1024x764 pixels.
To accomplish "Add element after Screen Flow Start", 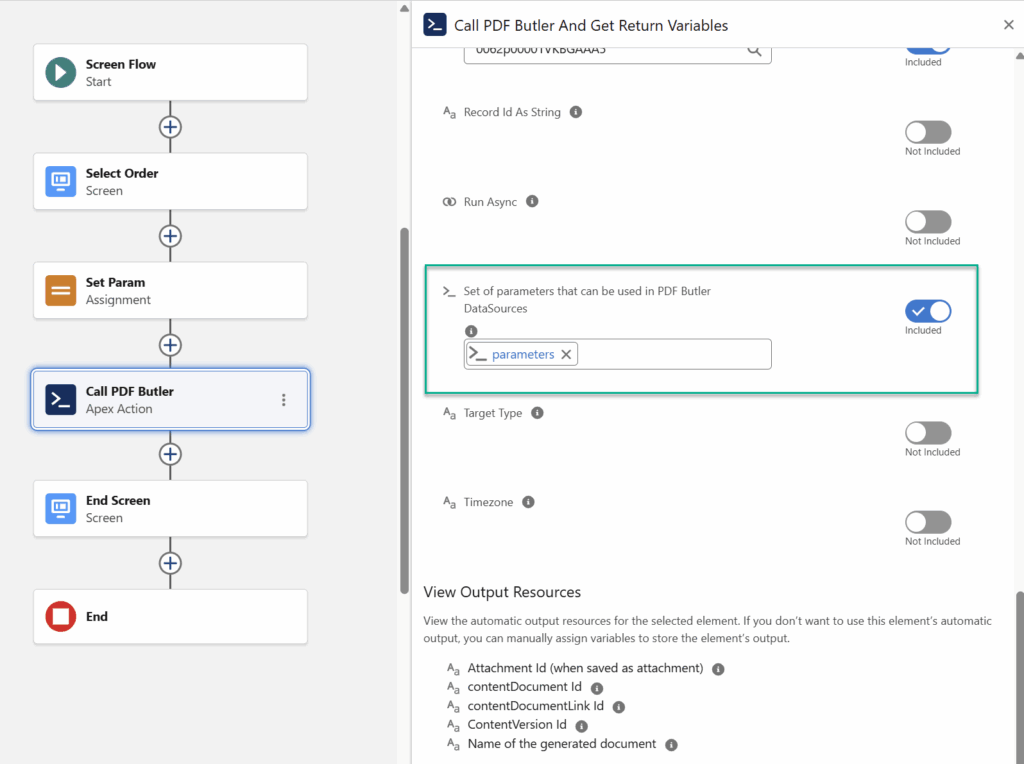I will pos(170,127).
